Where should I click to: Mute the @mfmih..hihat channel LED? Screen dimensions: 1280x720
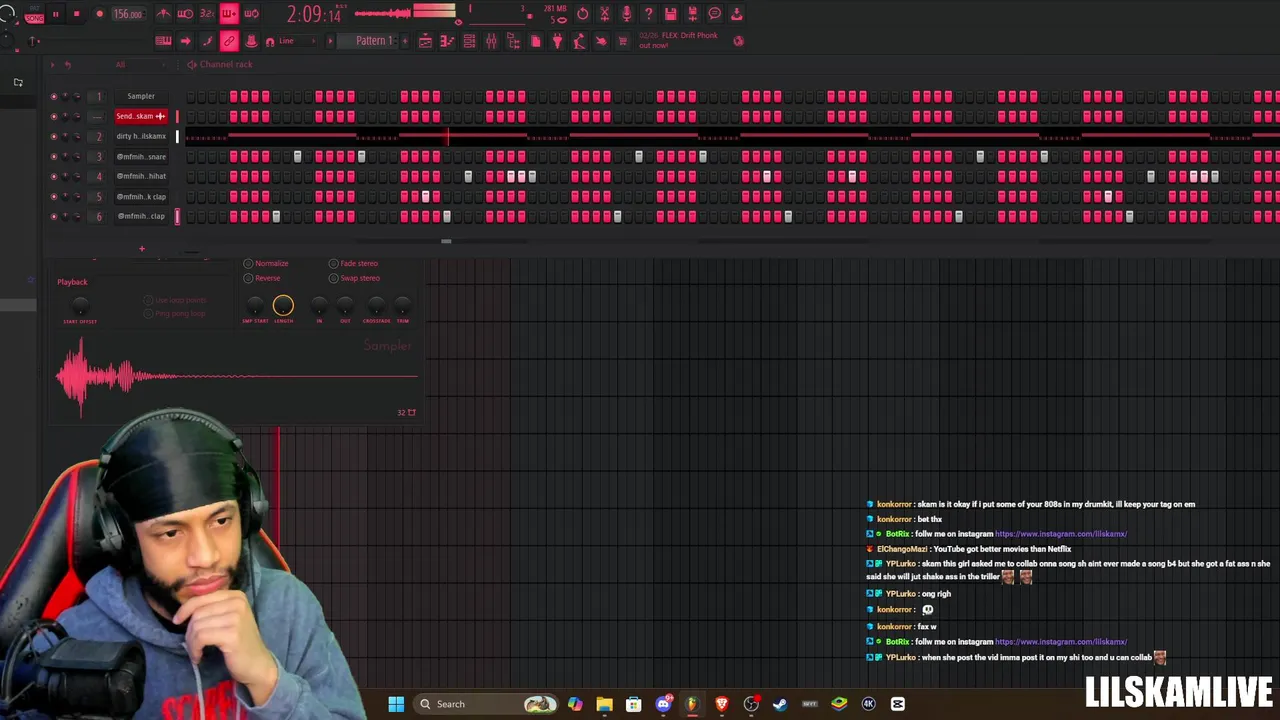[x=54, y=176]
